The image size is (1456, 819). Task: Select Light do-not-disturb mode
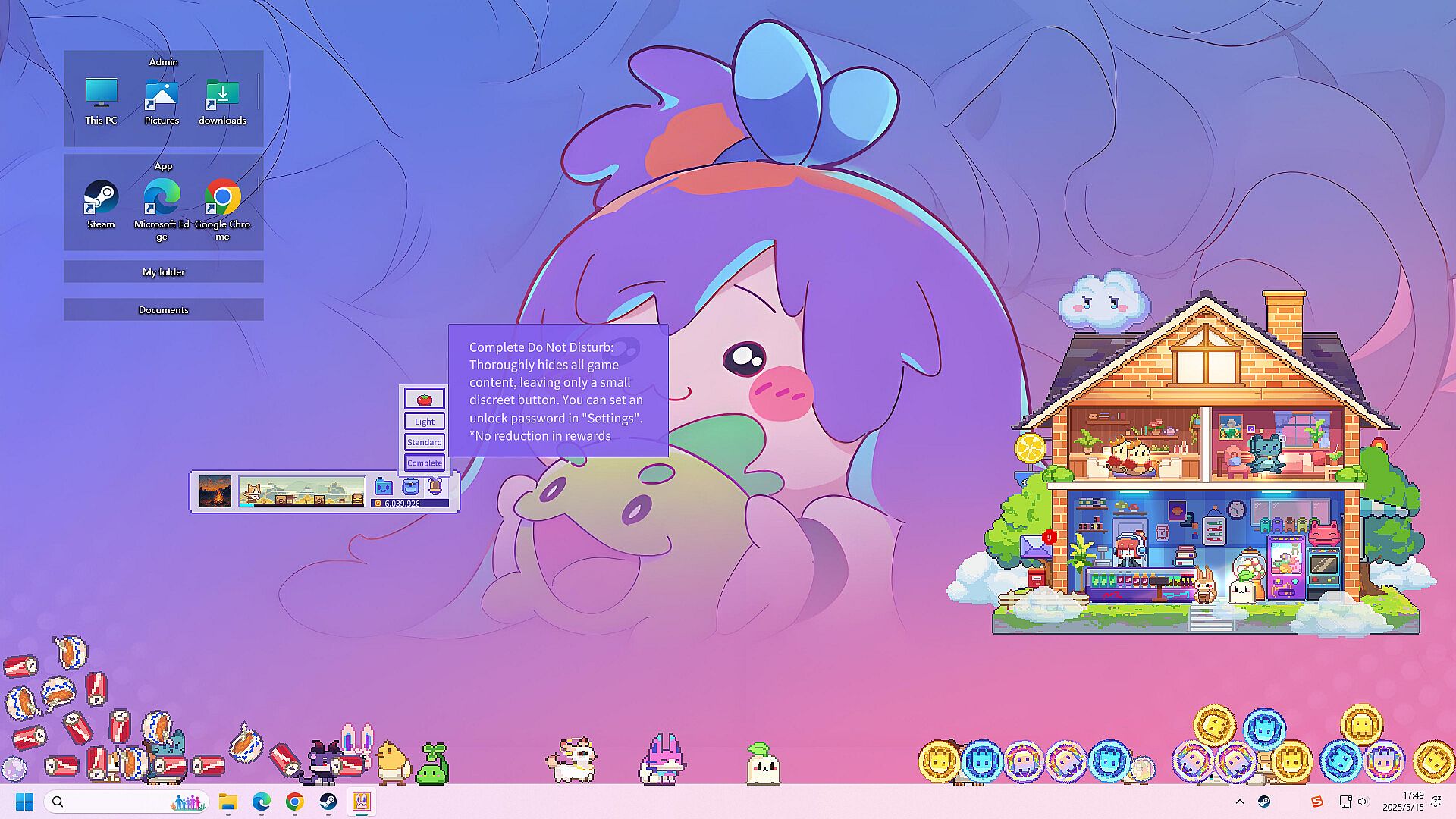click(x=424, y=422)
